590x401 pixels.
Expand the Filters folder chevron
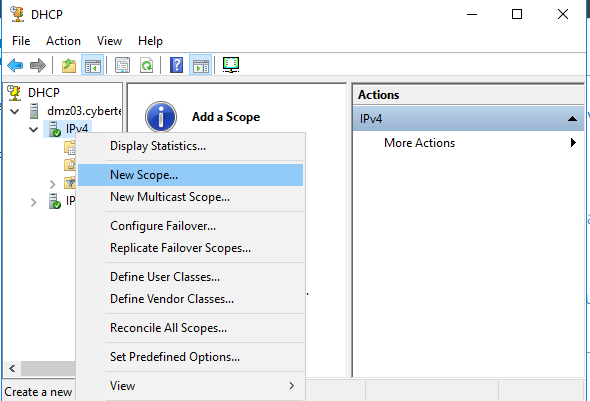(x=52, y=184)
